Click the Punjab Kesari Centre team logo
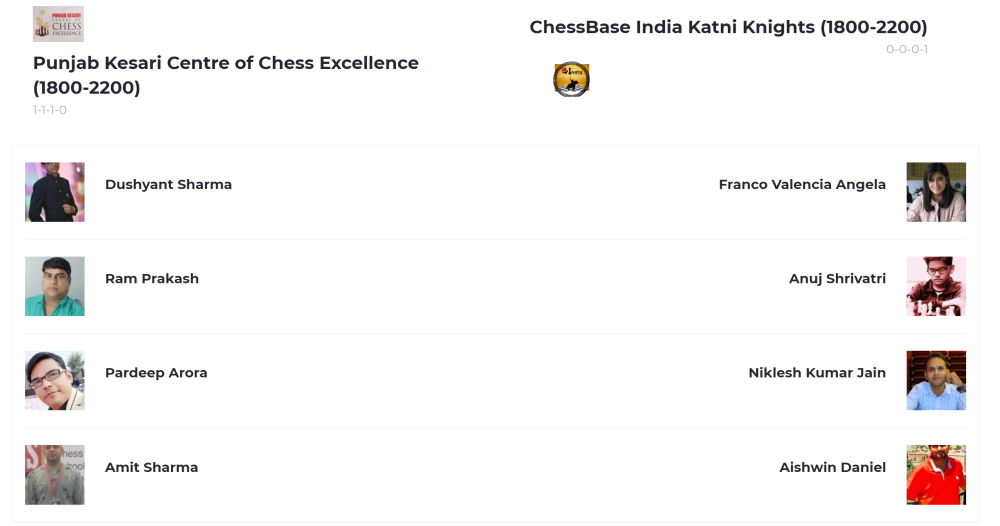Viewport: 1000px width, 526px height. [x=58, y=24]
